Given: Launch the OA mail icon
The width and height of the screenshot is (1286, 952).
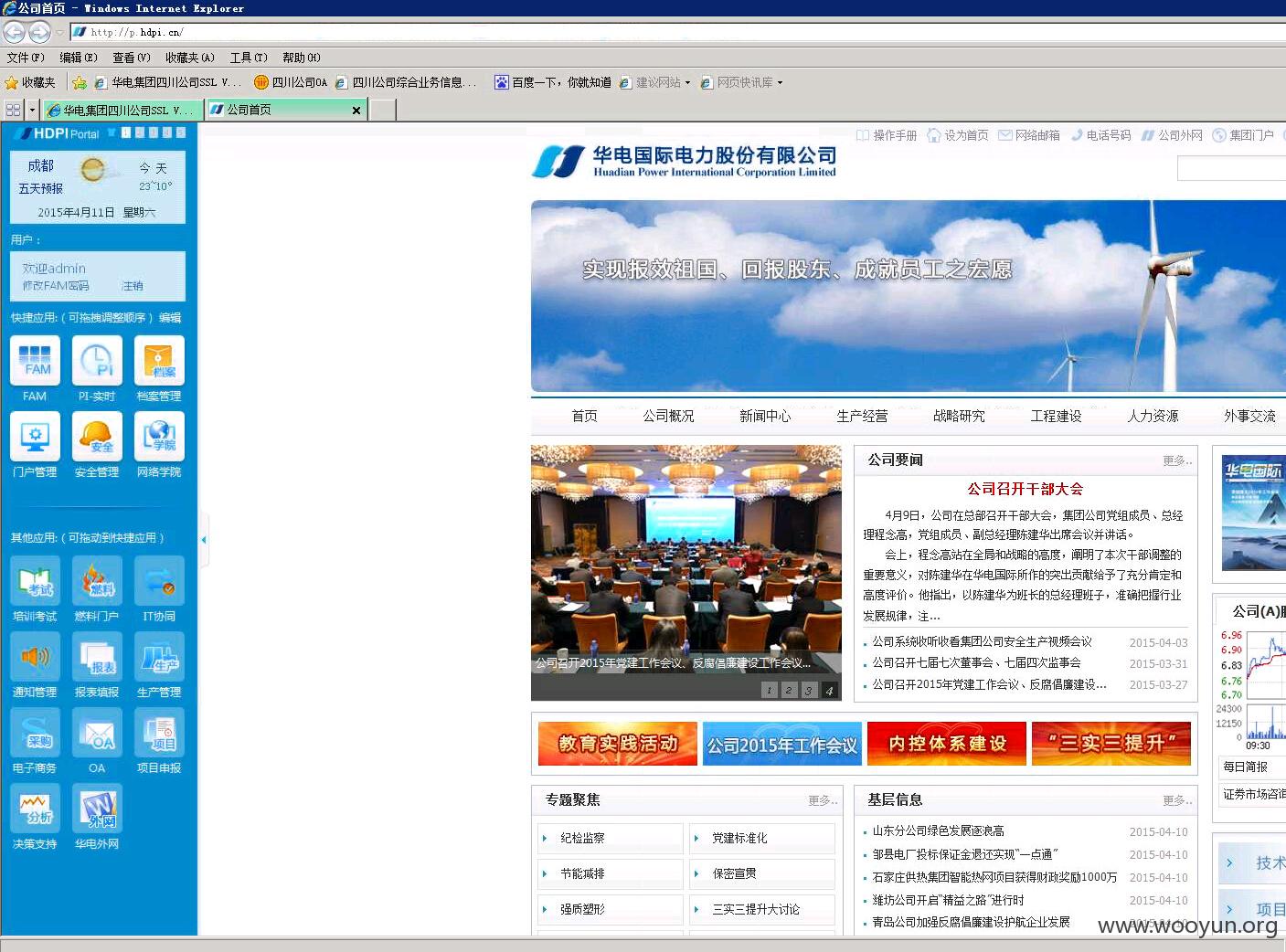Looking at the screenshot, I should click(x=97, y=733).
